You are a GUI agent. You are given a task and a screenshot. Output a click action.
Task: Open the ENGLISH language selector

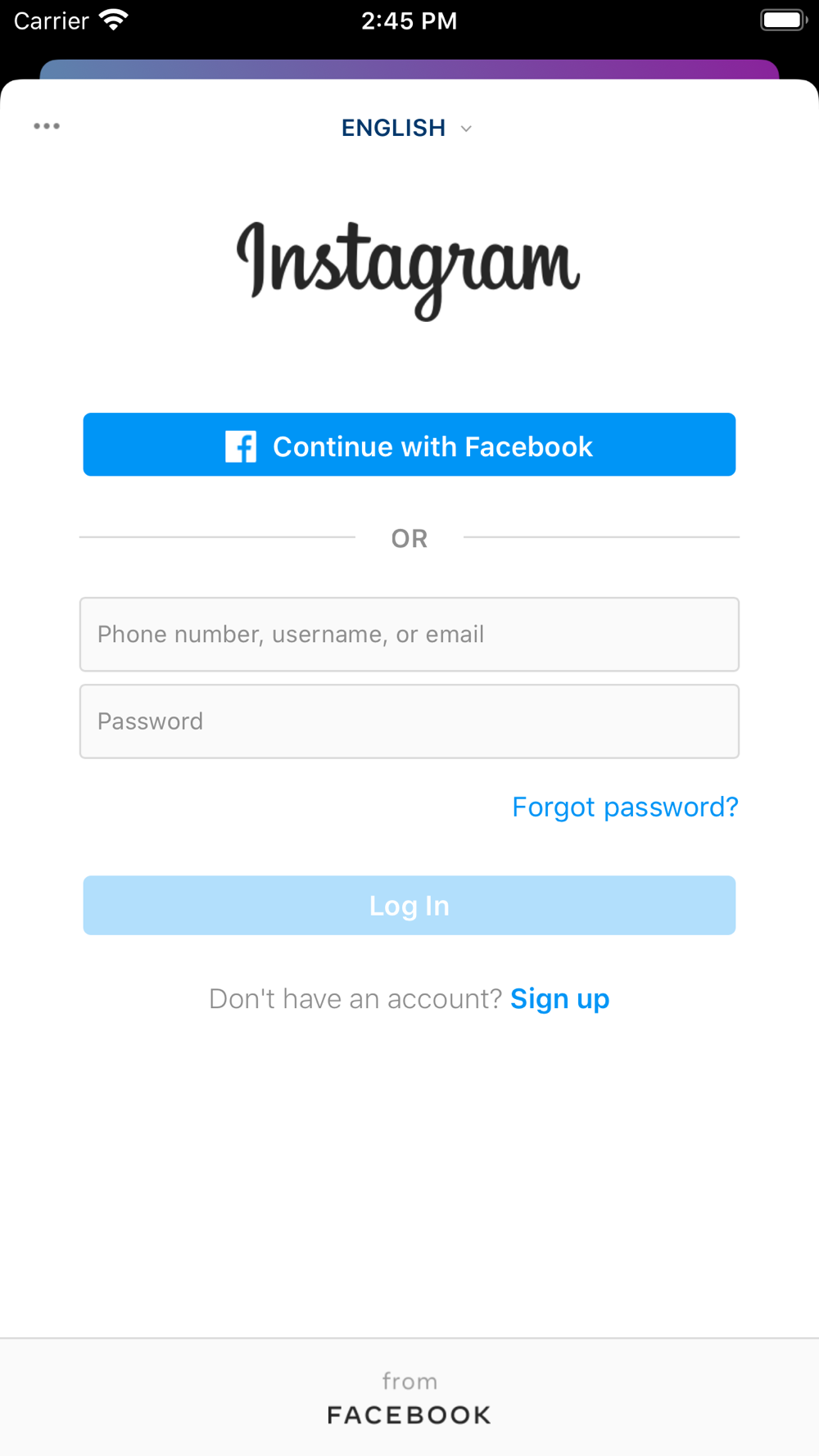click(x=407, y=128)
